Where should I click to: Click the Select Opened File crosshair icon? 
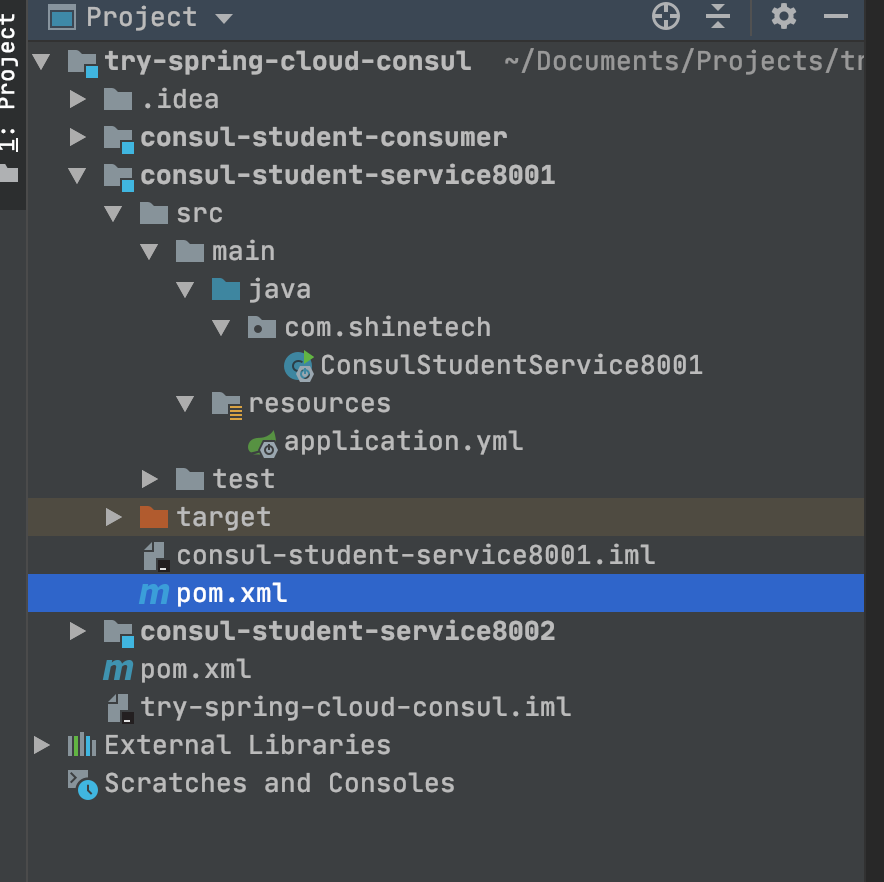point(664,17)
